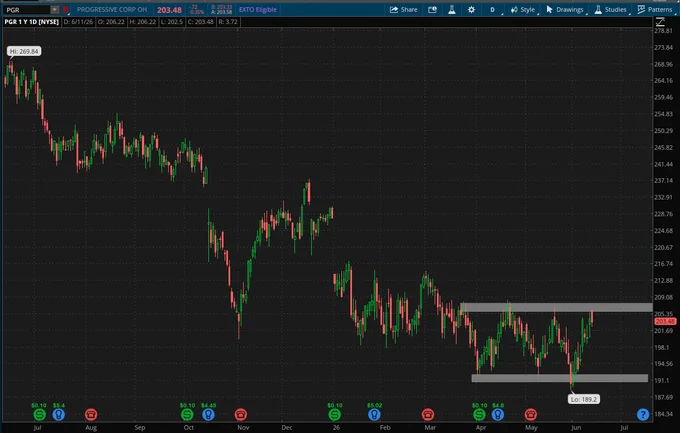Image resolution: width=680 pixels, height=433 pixels.
Task: Click the November conference call phone icon
Action: tap(241, 414)
